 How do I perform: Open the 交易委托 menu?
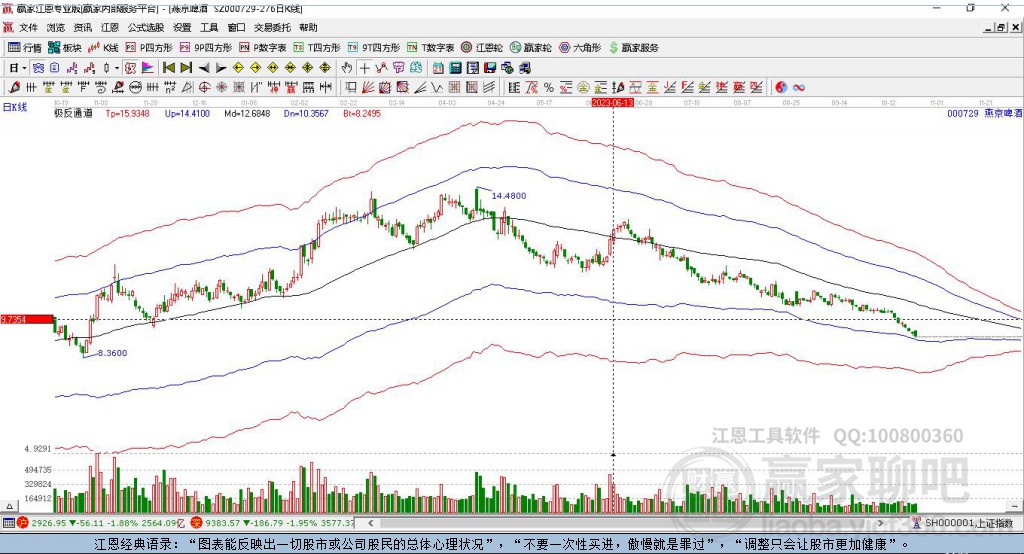[272, 27]
